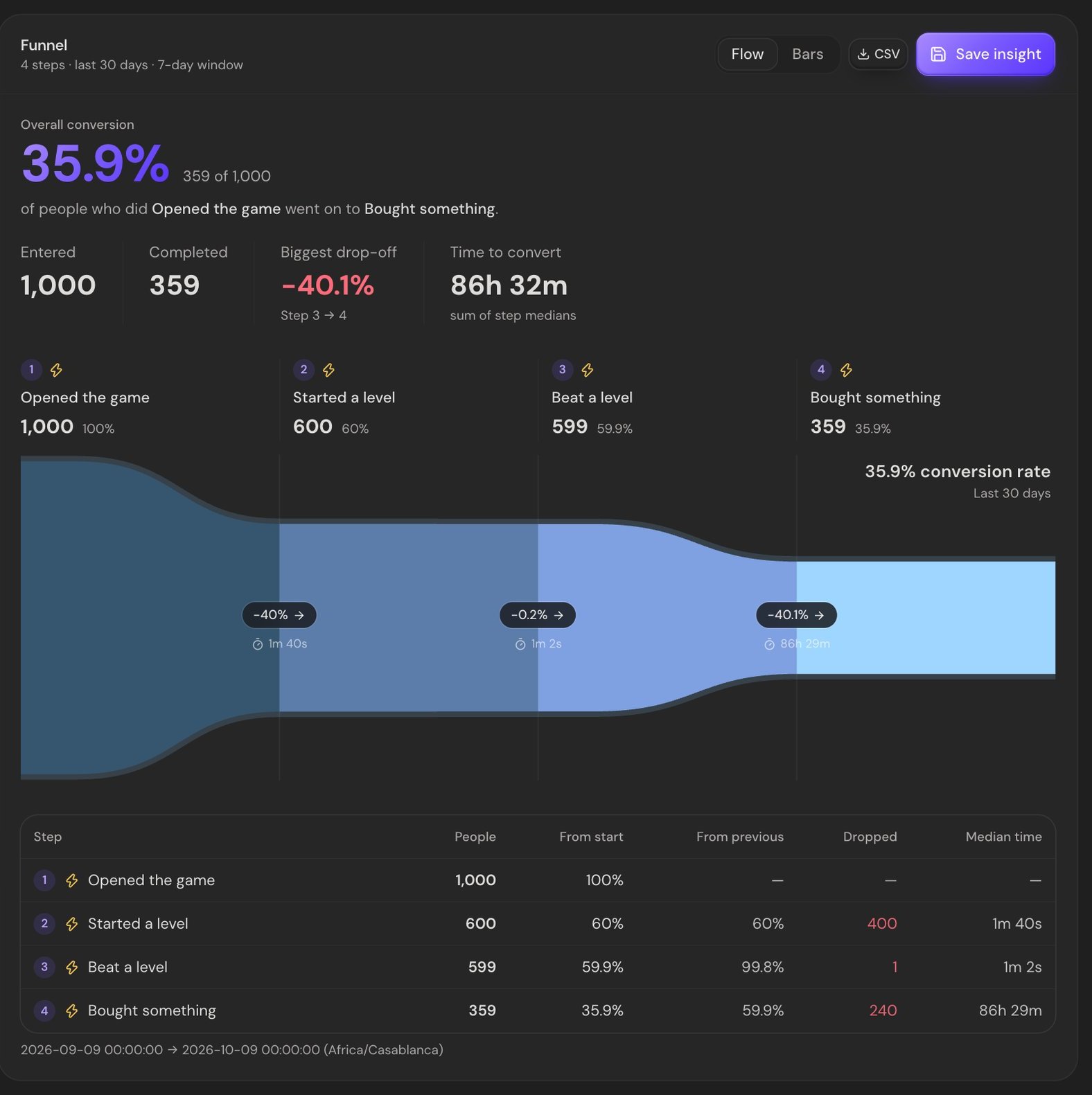1092x1095 pixels.
Task: Click the People column header
Action: (x=475, y=837)
